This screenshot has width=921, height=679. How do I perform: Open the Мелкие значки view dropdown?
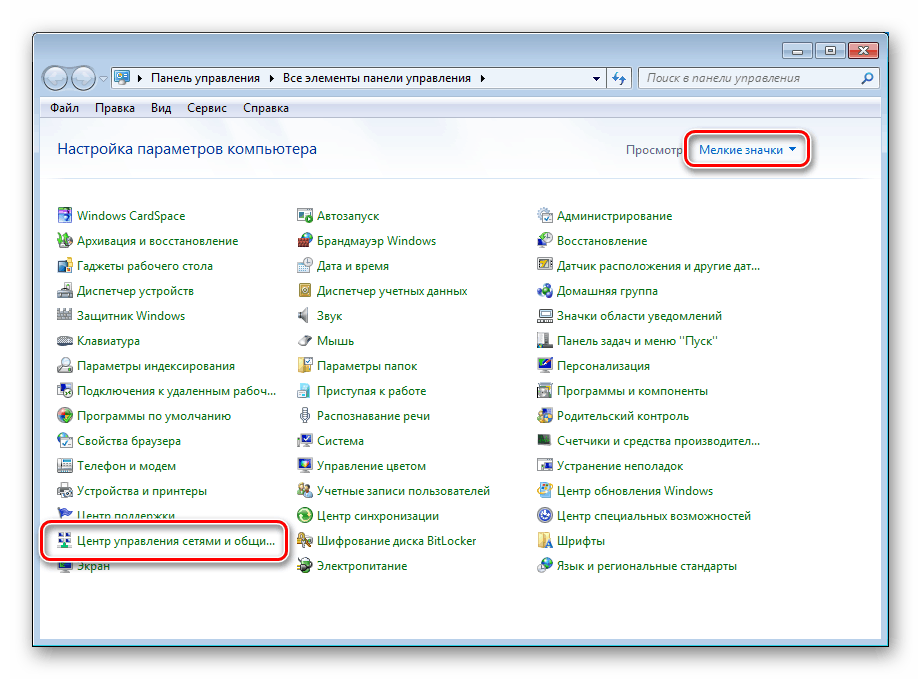coord(747,150)
